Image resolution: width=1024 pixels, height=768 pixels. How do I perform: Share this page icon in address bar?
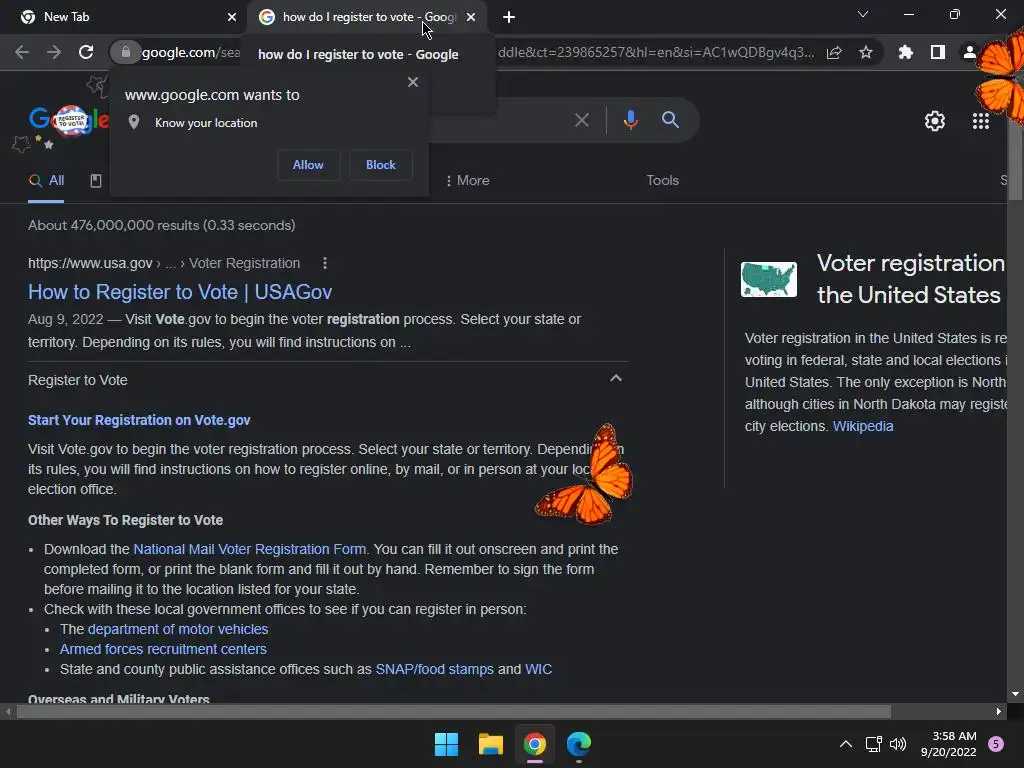834,53
